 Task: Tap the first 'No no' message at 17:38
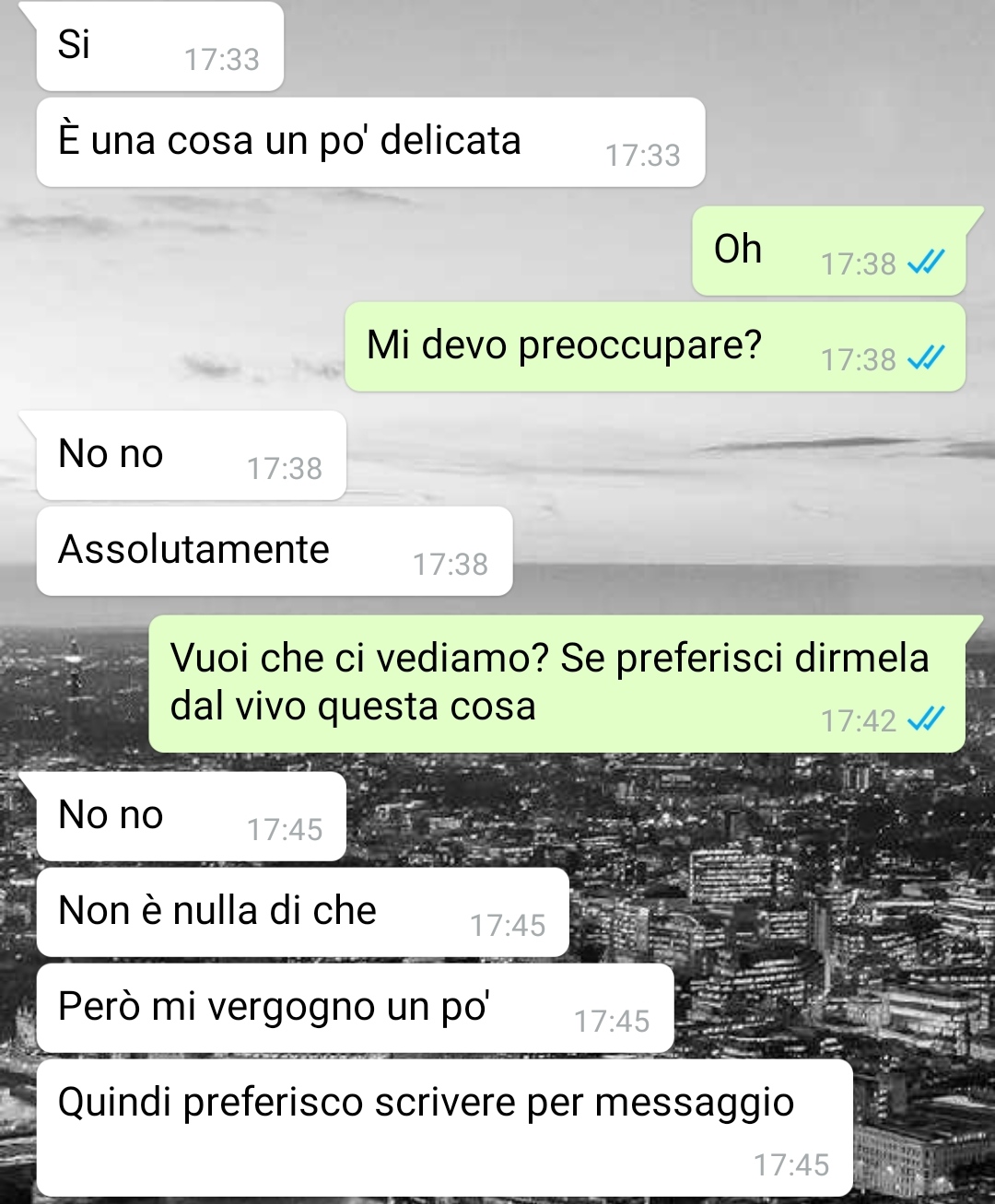(191, 455)
